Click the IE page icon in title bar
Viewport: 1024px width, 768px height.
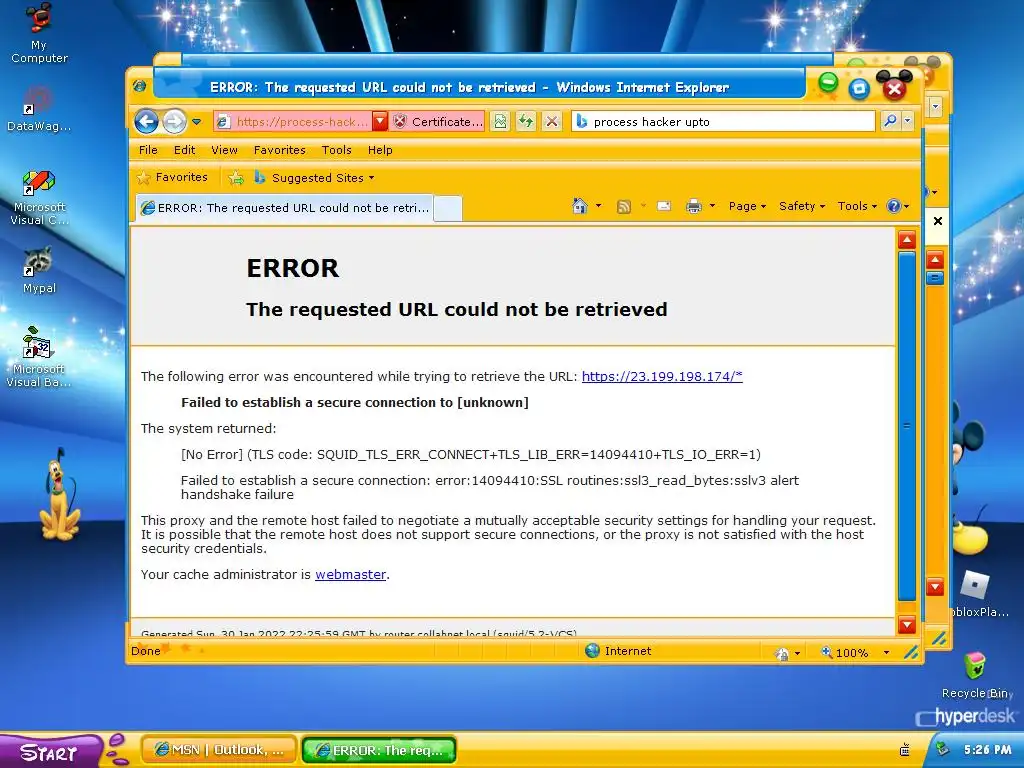139,86
